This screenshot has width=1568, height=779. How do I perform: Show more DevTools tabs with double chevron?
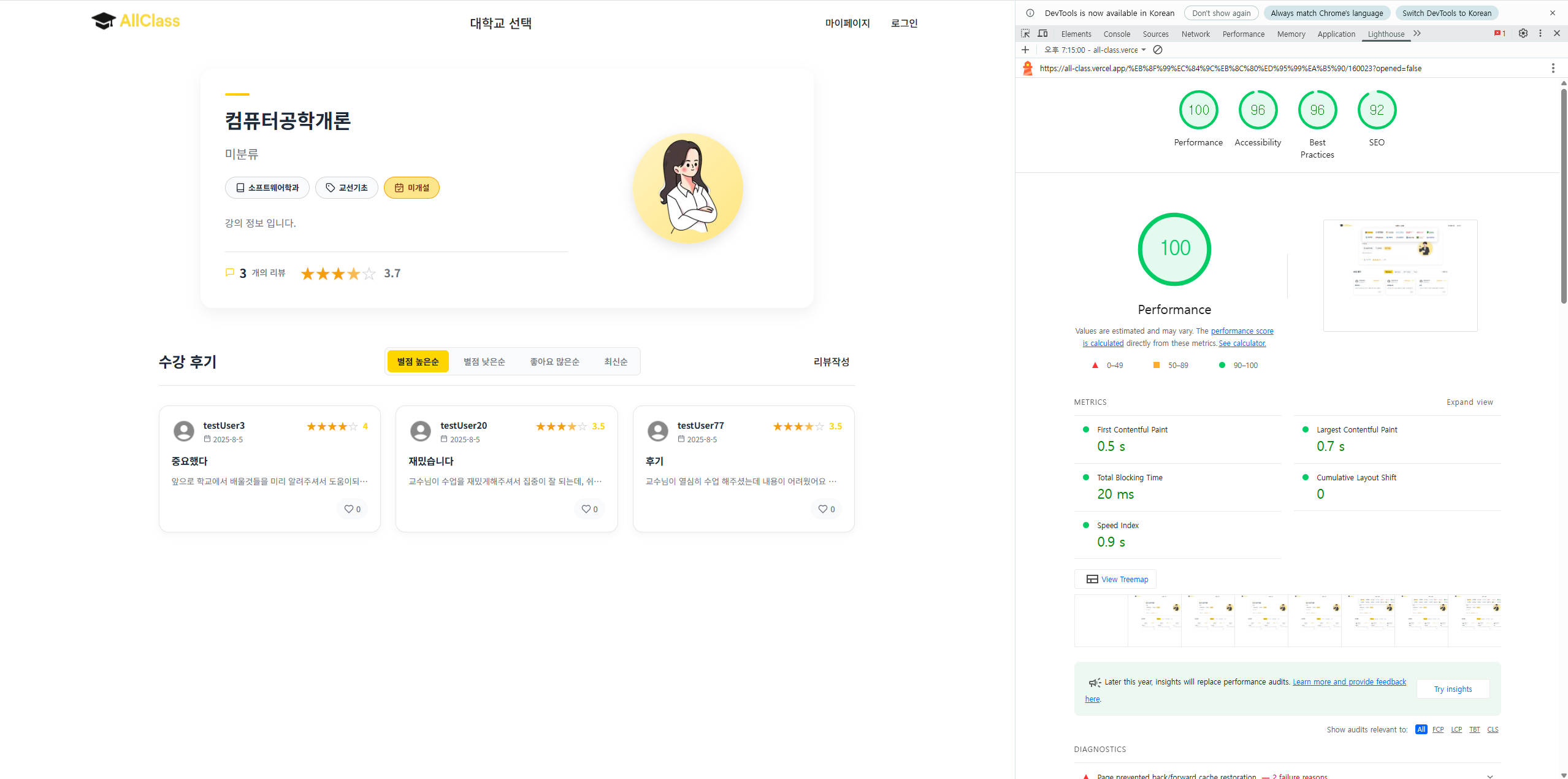point(1417,34)
